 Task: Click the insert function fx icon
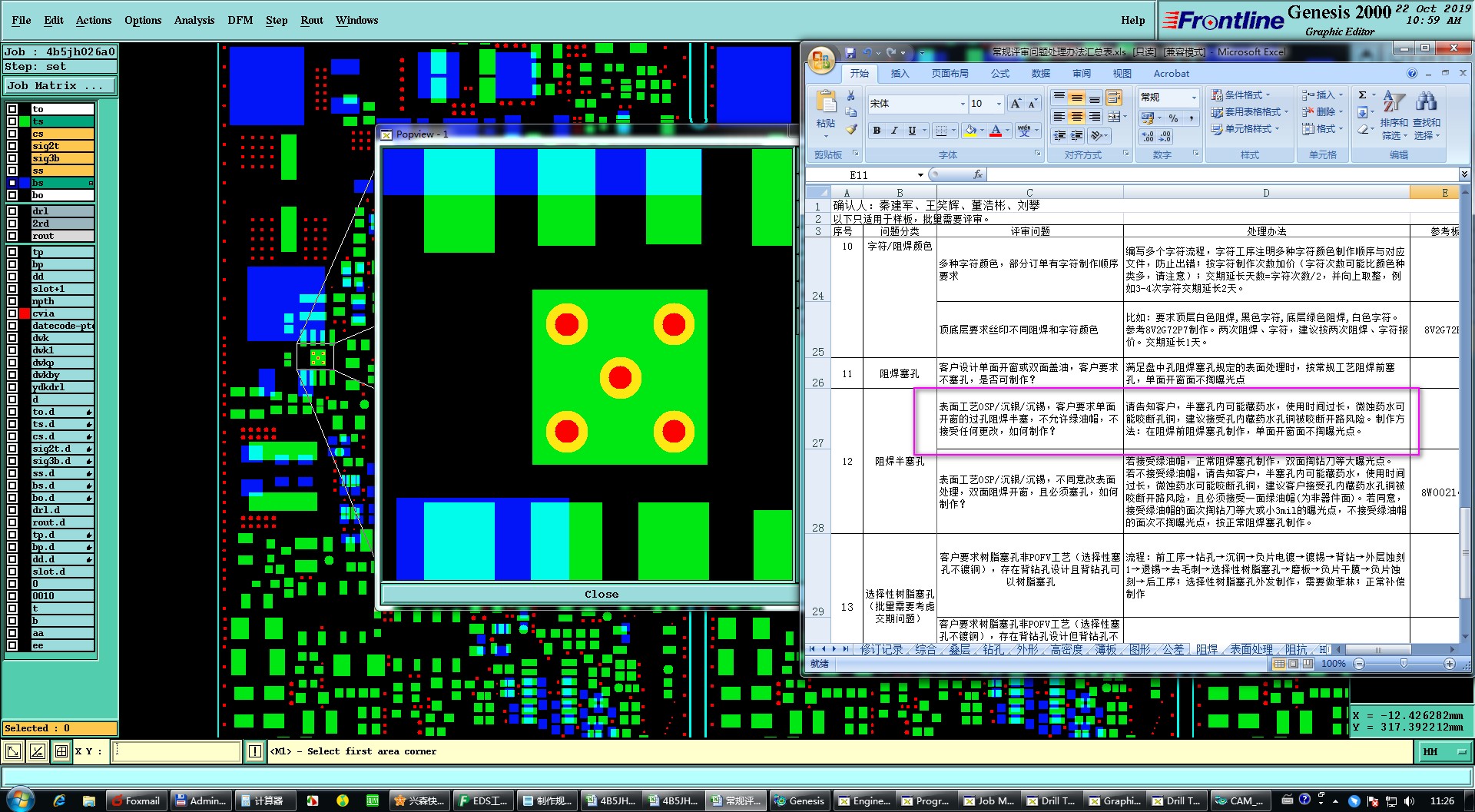(977, 174)
